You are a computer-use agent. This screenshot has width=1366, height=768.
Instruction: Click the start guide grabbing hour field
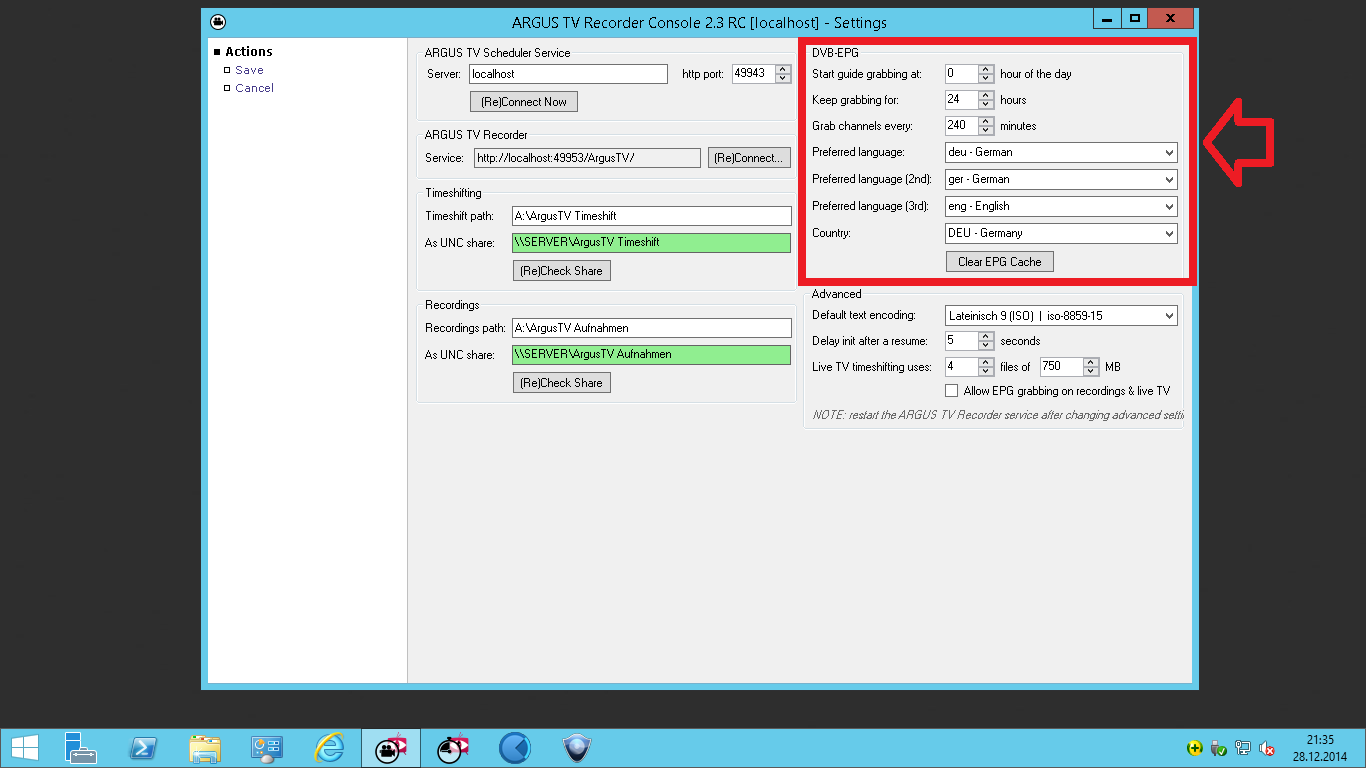(961, 74)
